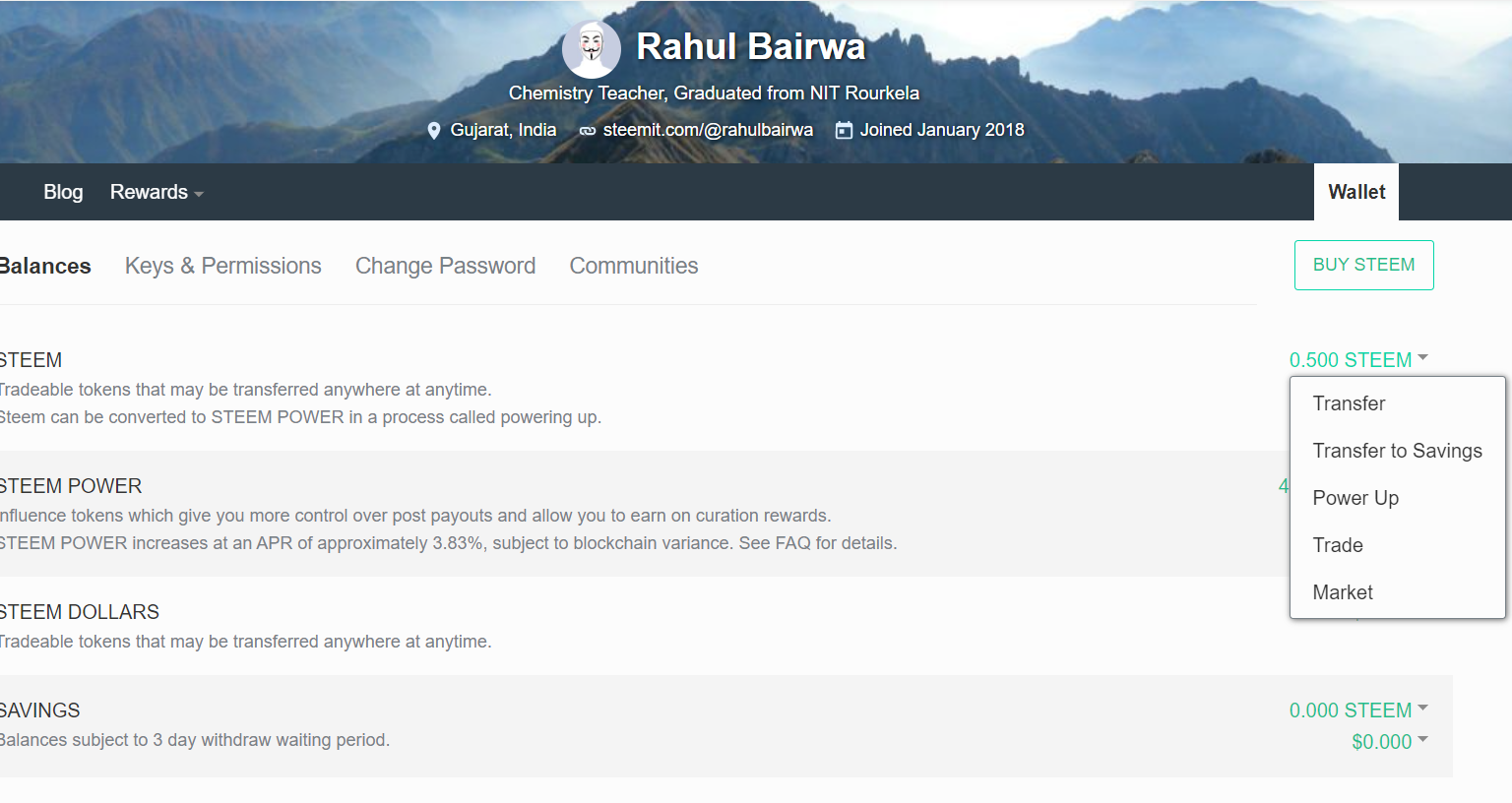Image resolution: width=1512 pixels, height=803 pixels.
Task: Open the Change Password tab
Action: (x=445, y=266)
